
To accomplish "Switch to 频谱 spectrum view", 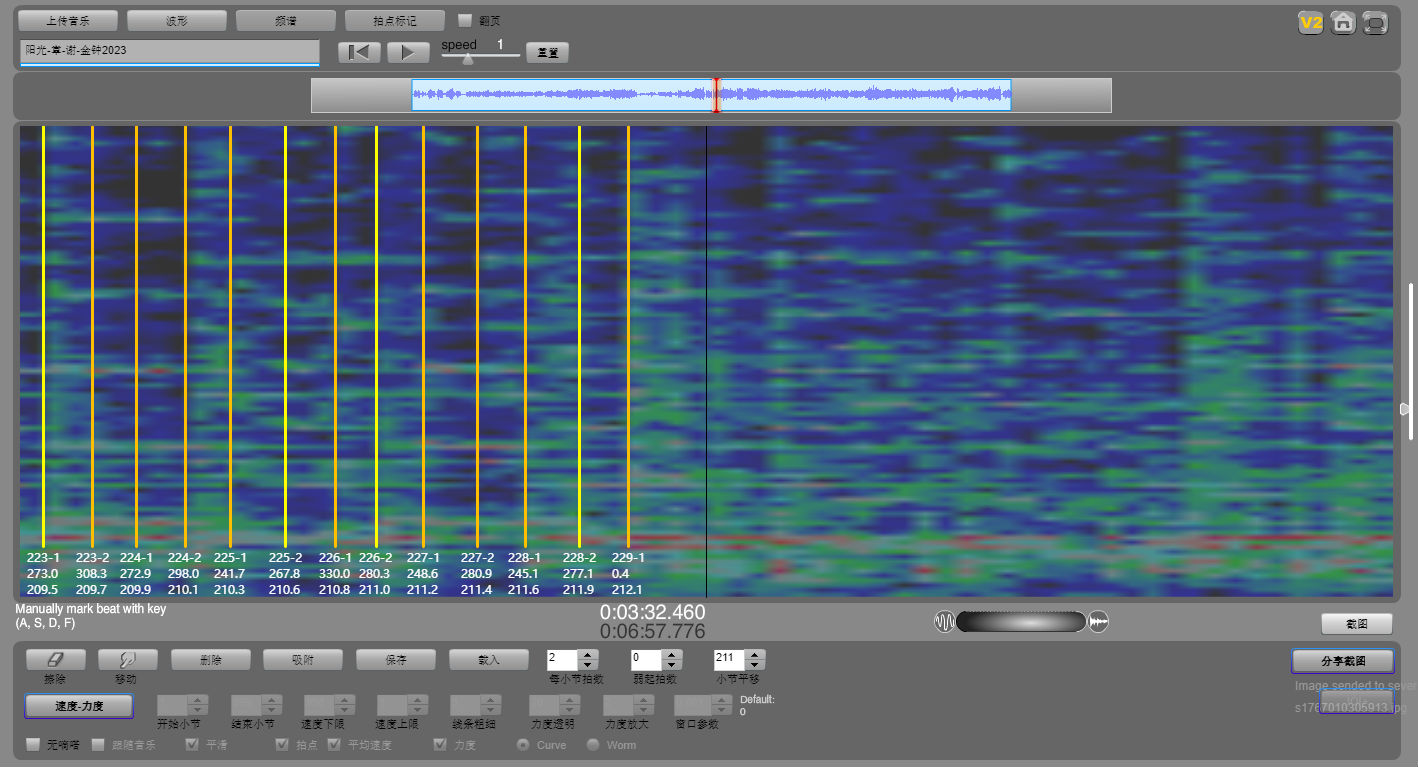I will click(286, 21).
